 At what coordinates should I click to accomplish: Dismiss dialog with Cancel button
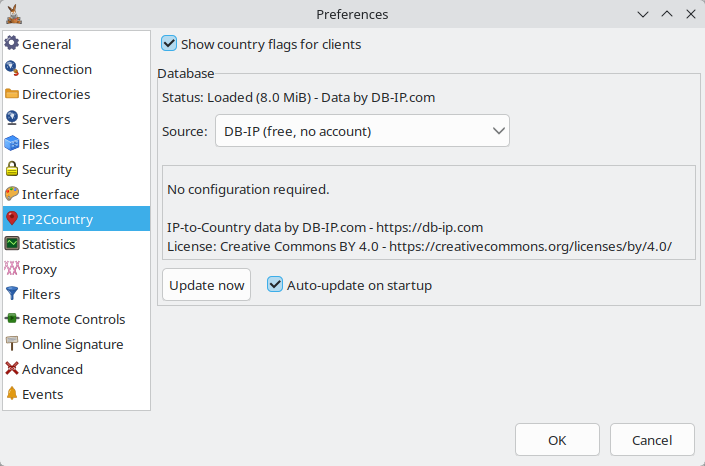pos(652,439)
